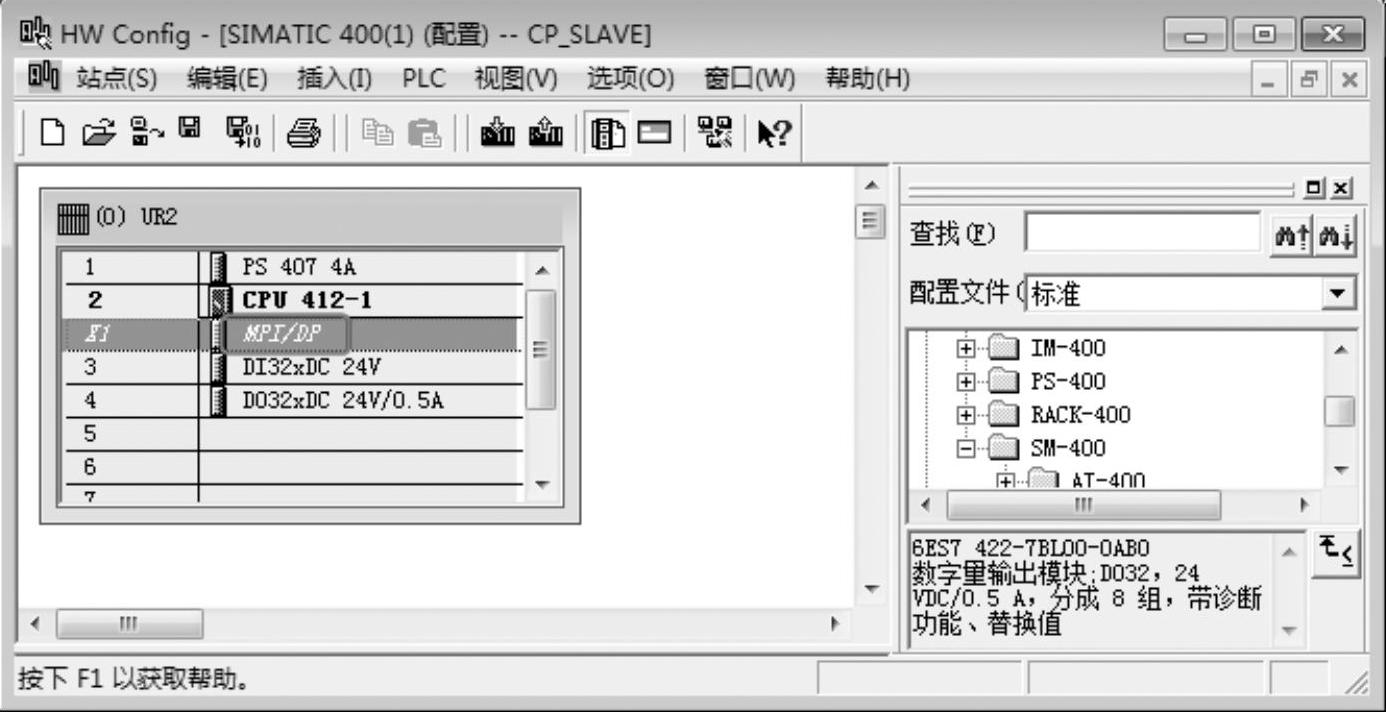Restore the inner document window
Screen dimensions: 1386x712
click(x=1310, y=78)
